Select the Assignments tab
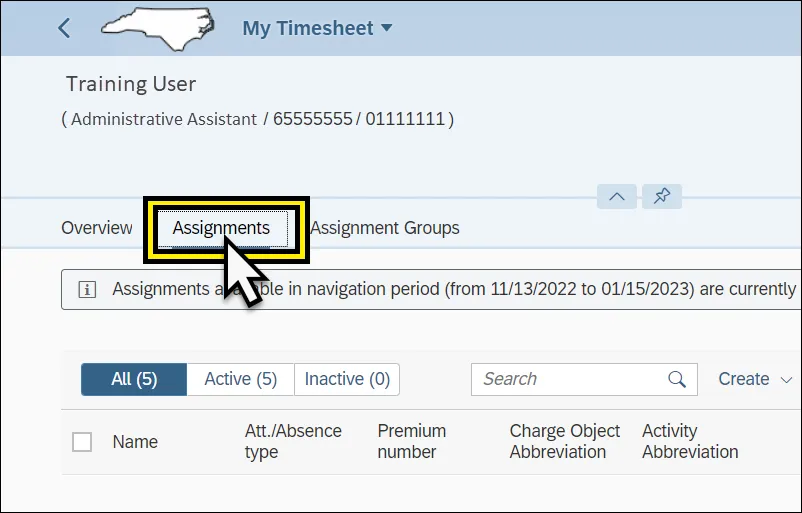802x513 pixels. [221, 228]
